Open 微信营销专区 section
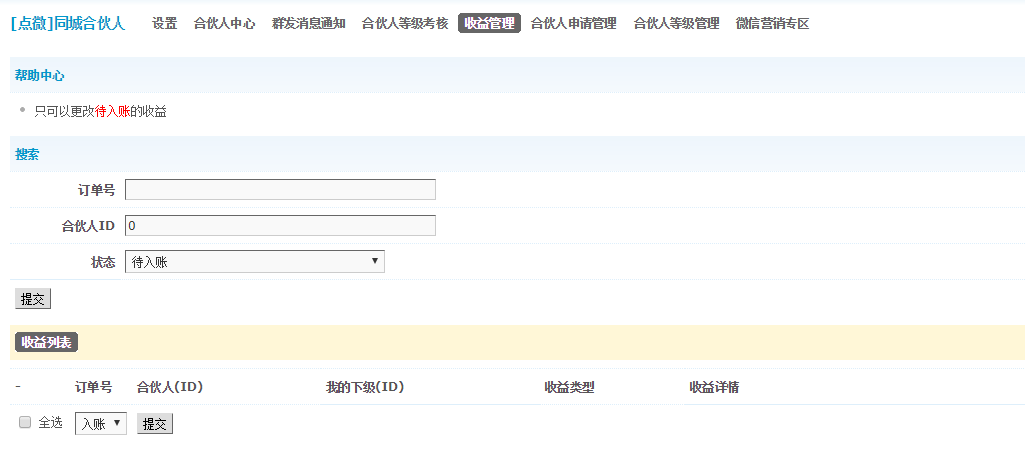The image size is (1025, 472). pos(772,24)
